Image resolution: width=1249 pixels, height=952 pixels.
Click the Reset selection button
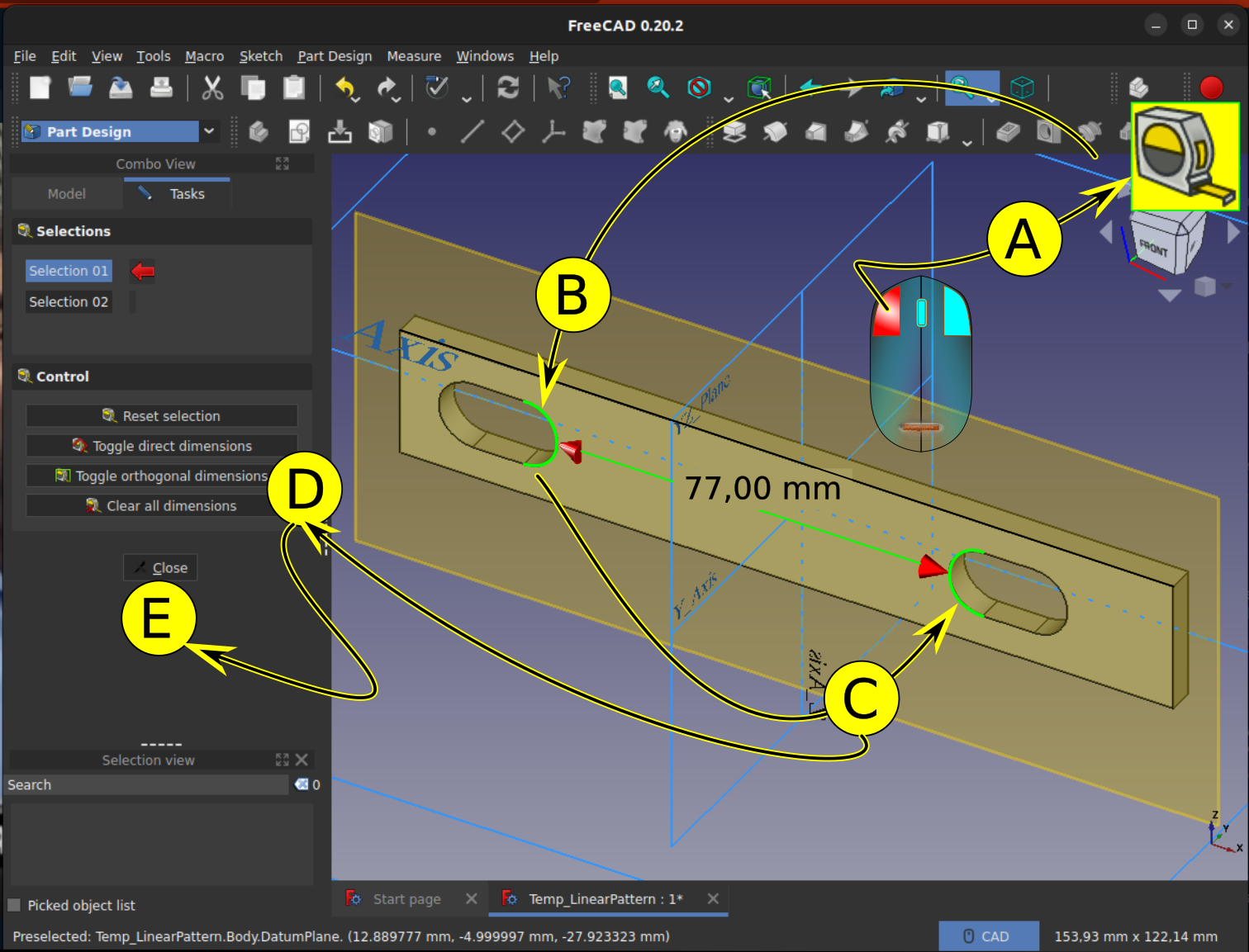coord(162,416)
